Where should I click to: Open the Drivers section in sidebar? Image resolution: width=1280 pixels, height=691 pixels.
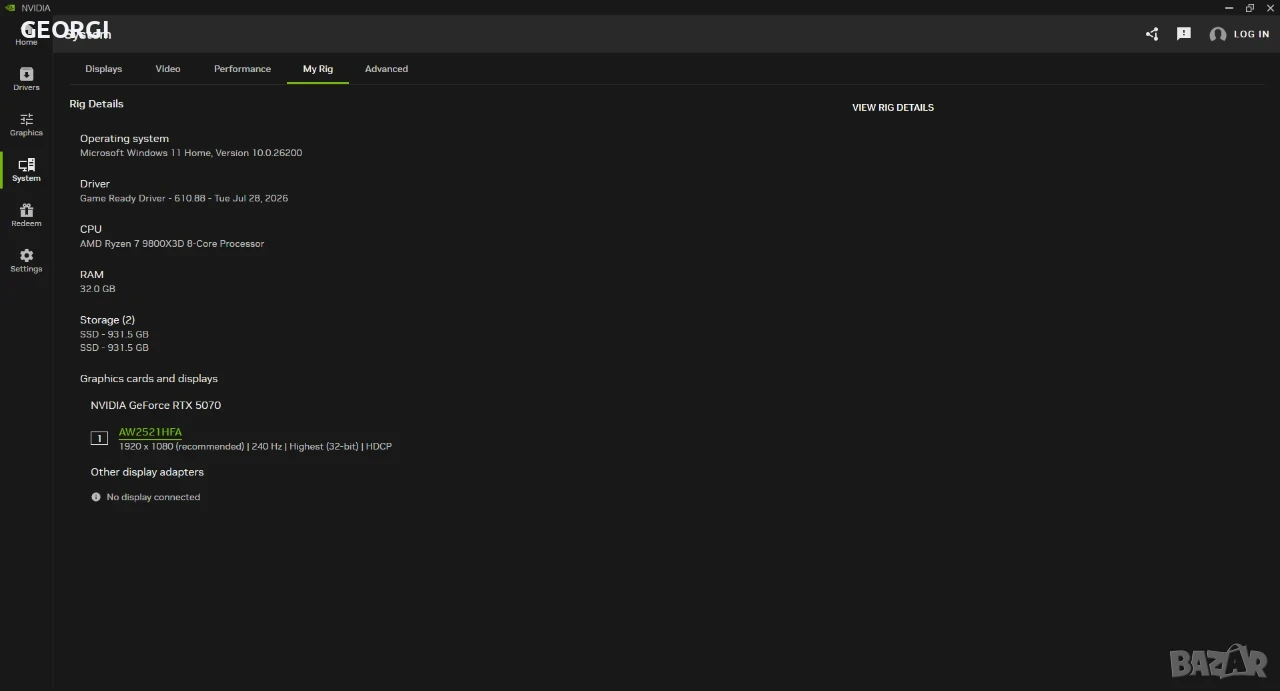(x=26, y=79)
